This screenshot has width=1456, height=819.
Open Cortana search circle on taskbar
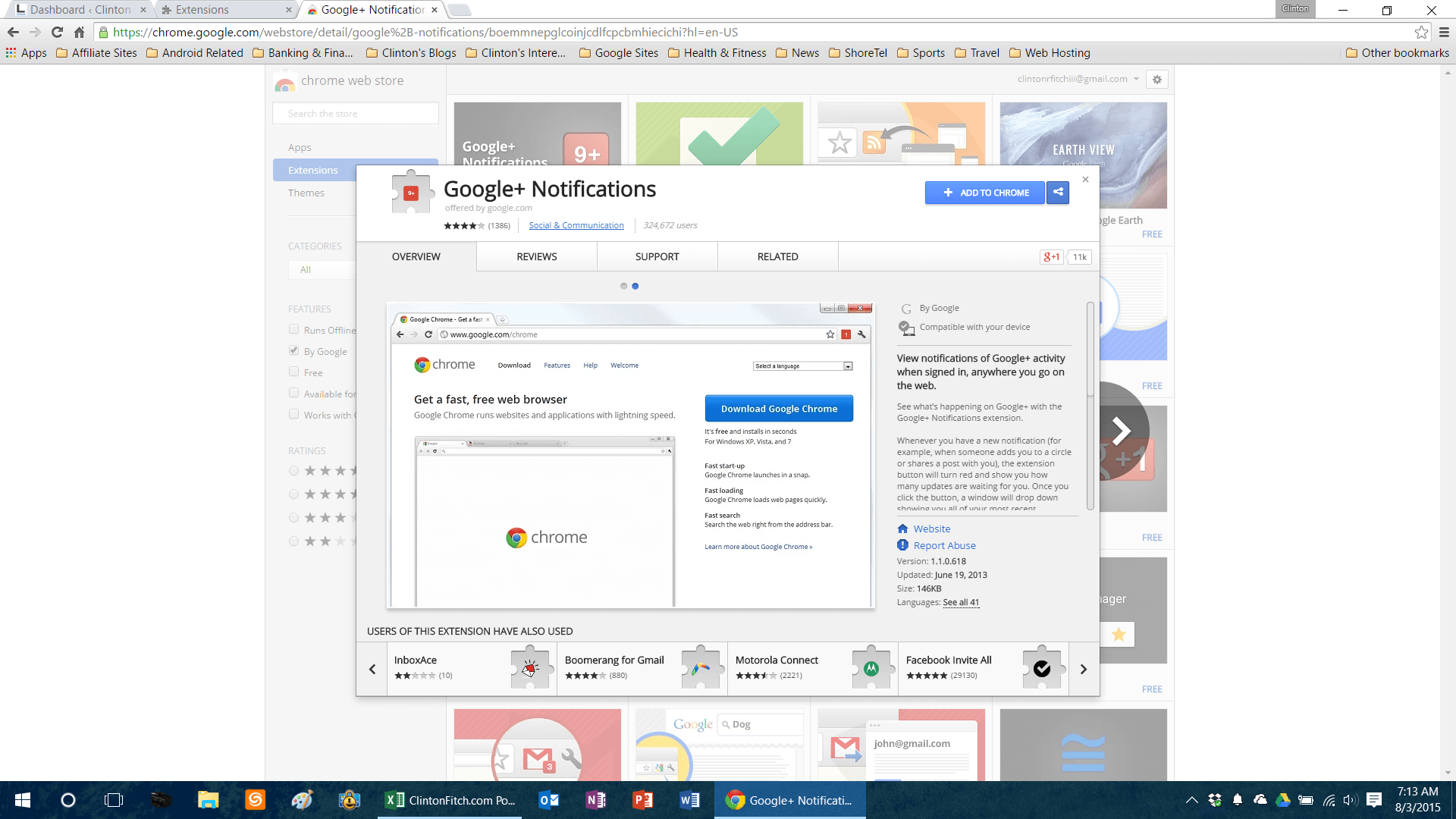68,800
